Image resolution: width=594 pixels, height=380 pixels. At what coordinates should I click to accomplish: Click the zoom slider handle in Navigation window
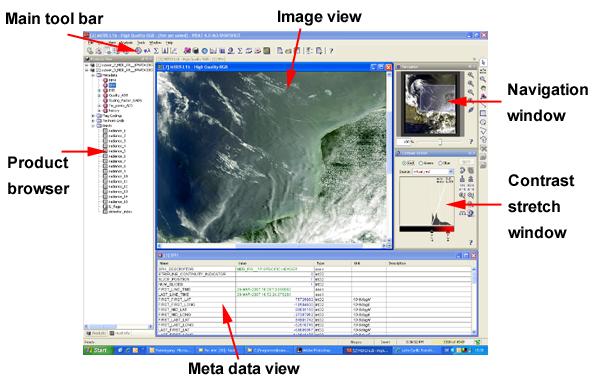tap(440, 142)
